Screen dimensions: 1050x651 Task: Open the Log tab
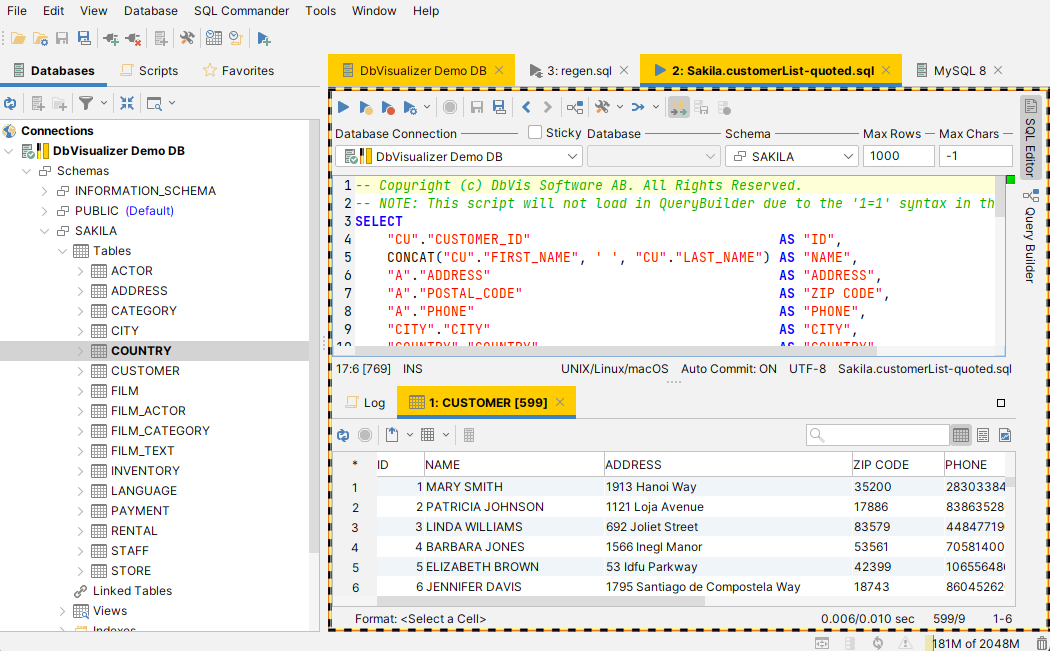[x=365, y=403]
